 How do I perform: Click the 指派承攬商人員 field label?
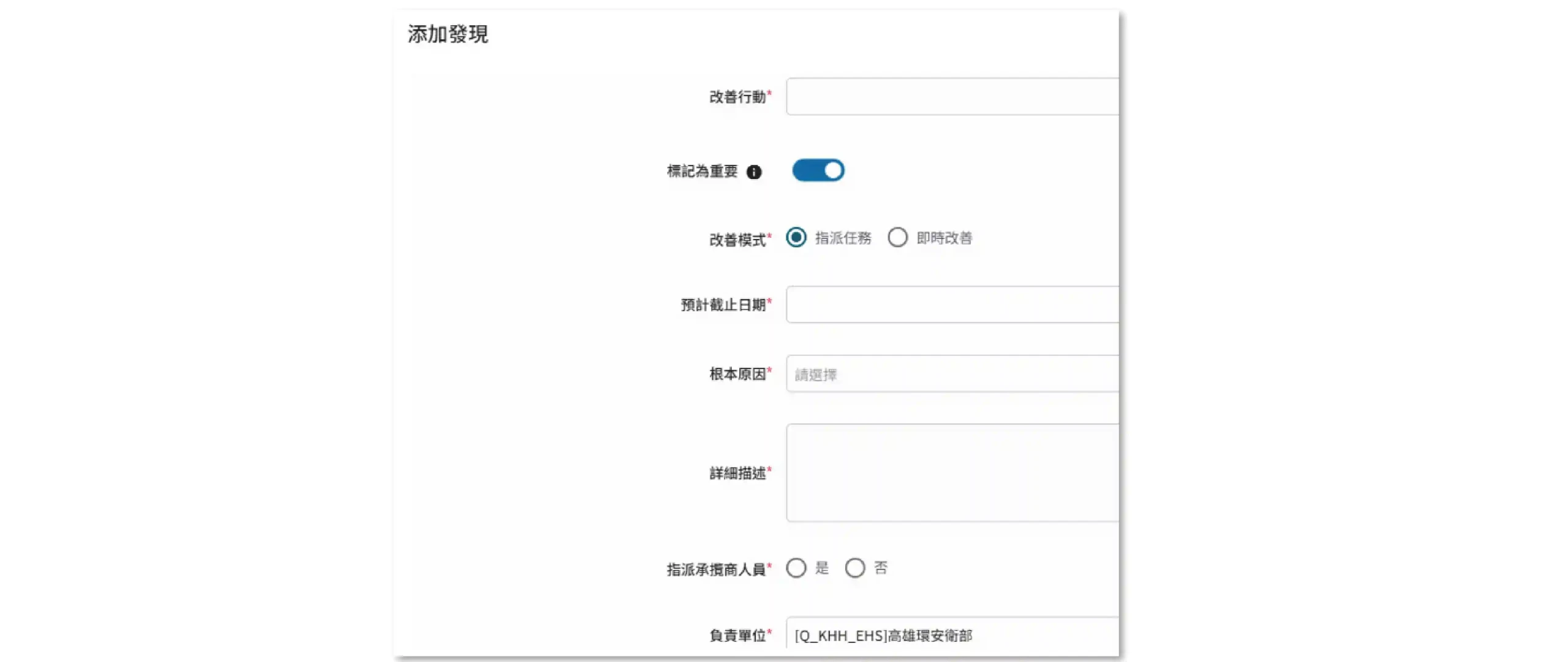click(716, 569)
